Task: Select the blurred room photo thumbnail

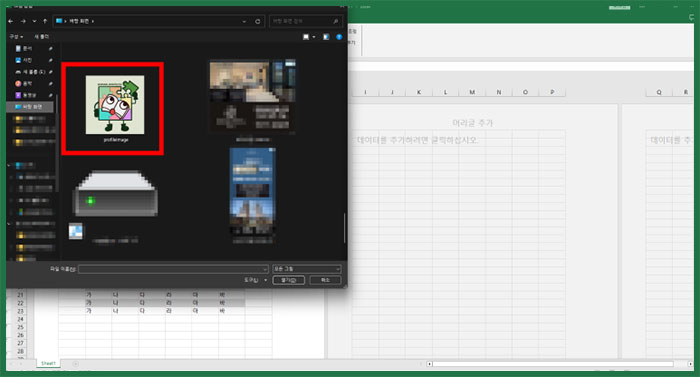Action: [252, 96]
